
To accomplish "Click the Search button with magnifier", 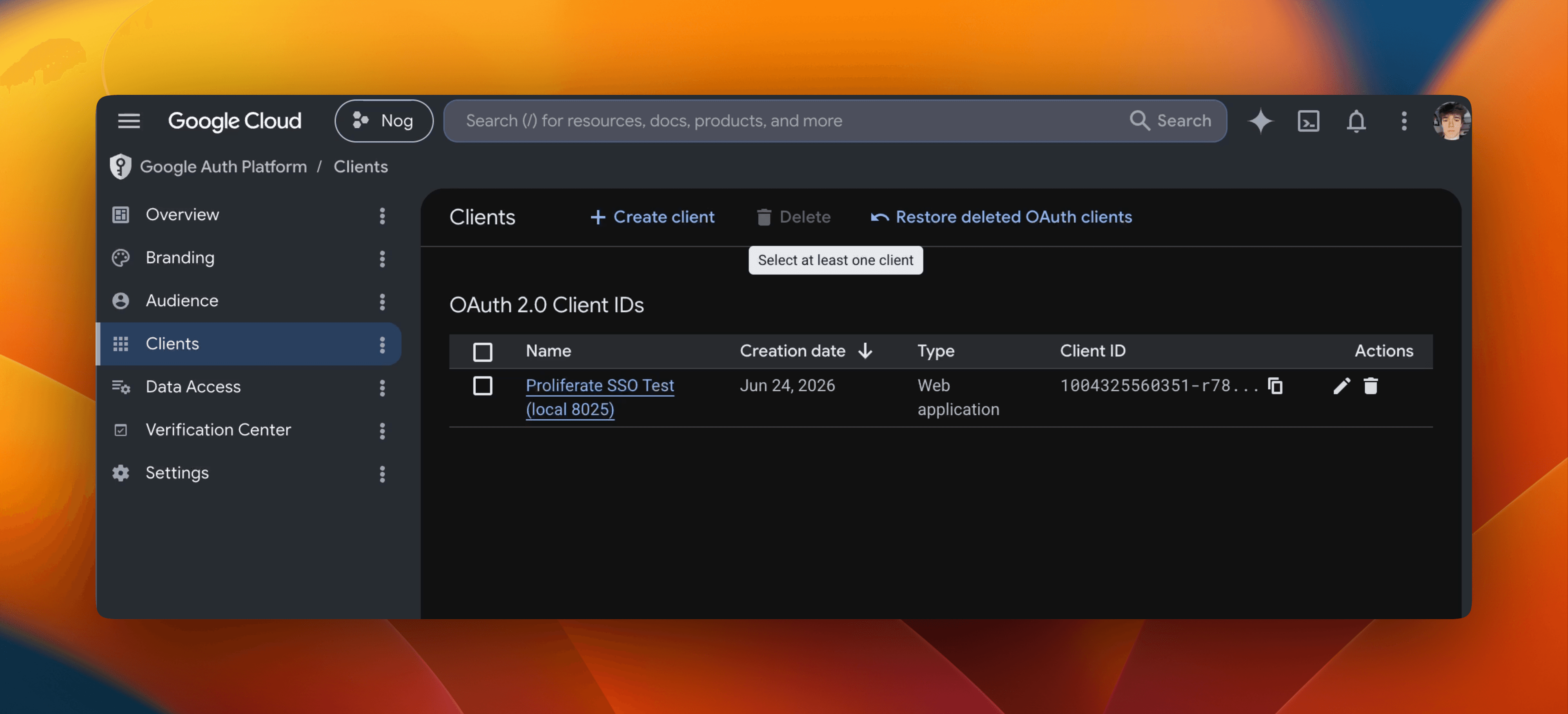I will click(1170, 120).
